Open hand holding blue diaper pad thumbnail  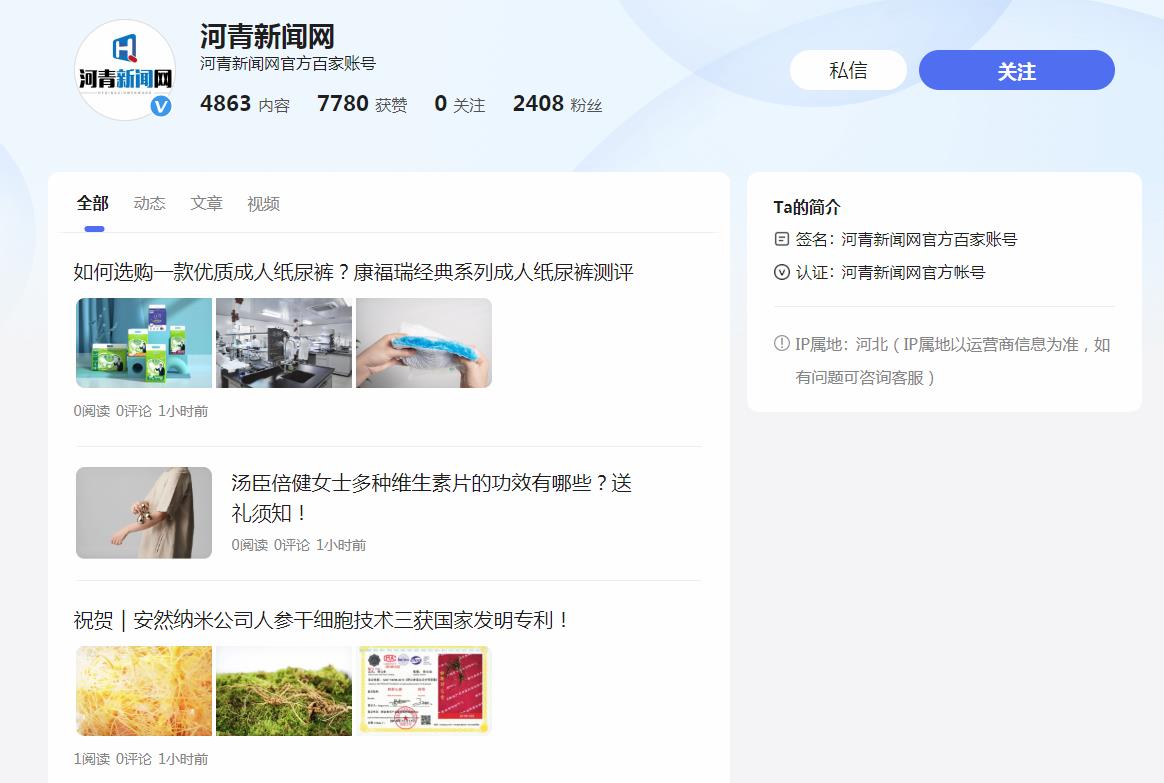(x=424, y=343)
